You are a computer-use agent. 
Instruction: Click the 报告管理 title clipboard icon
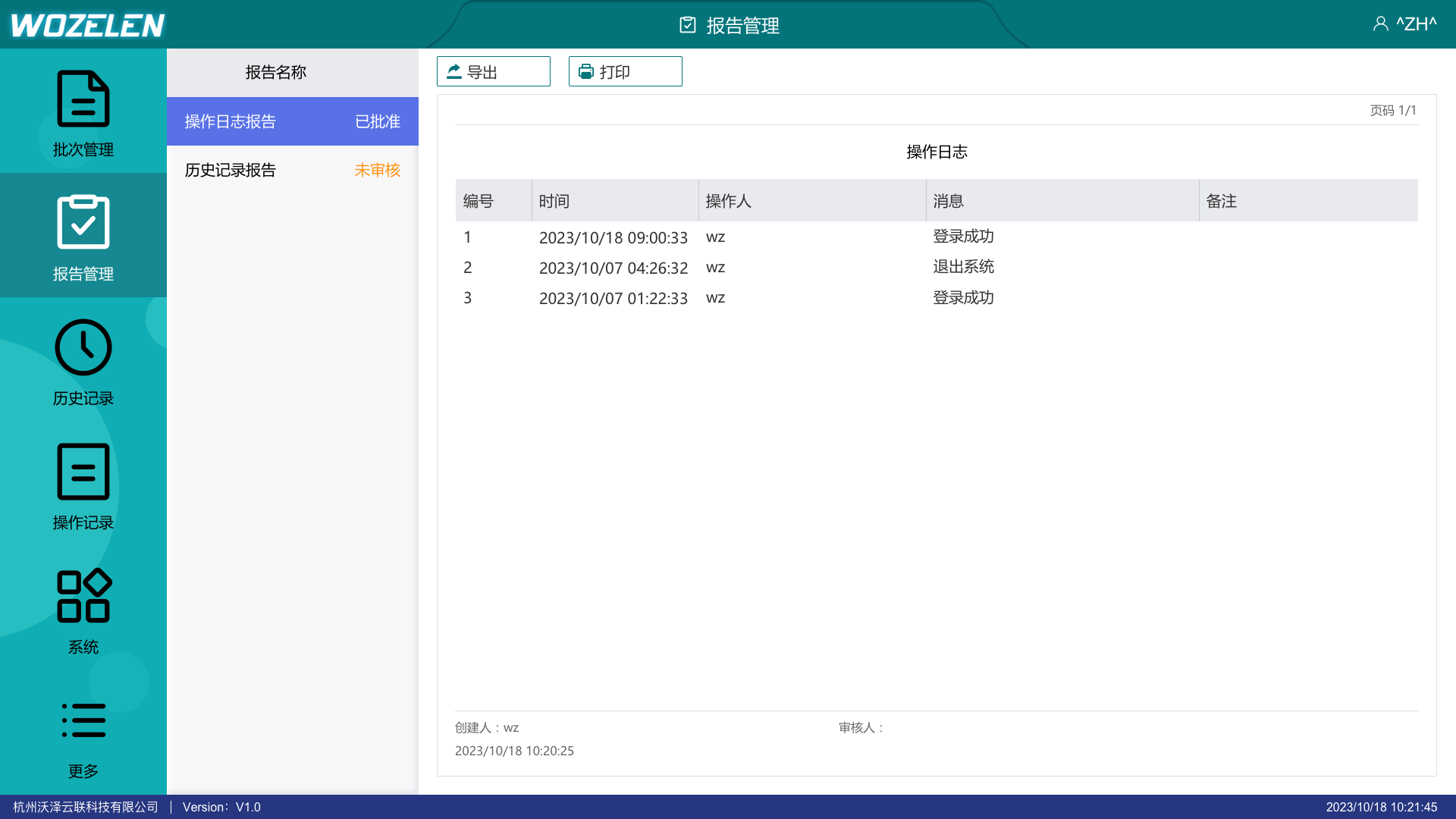pos(688,25)
